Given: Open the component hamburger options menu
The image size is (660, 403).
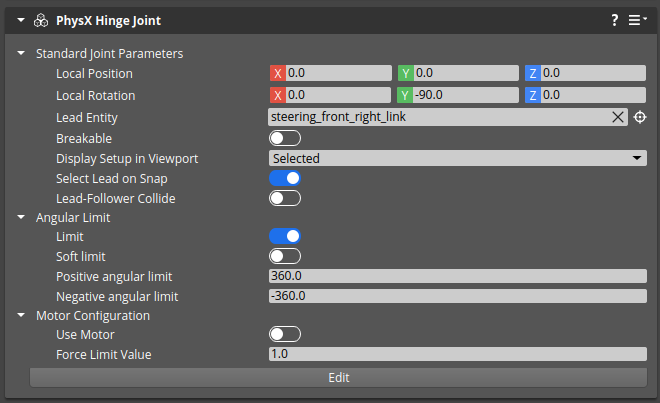Looking at the screenshot, I should [637, 20].
